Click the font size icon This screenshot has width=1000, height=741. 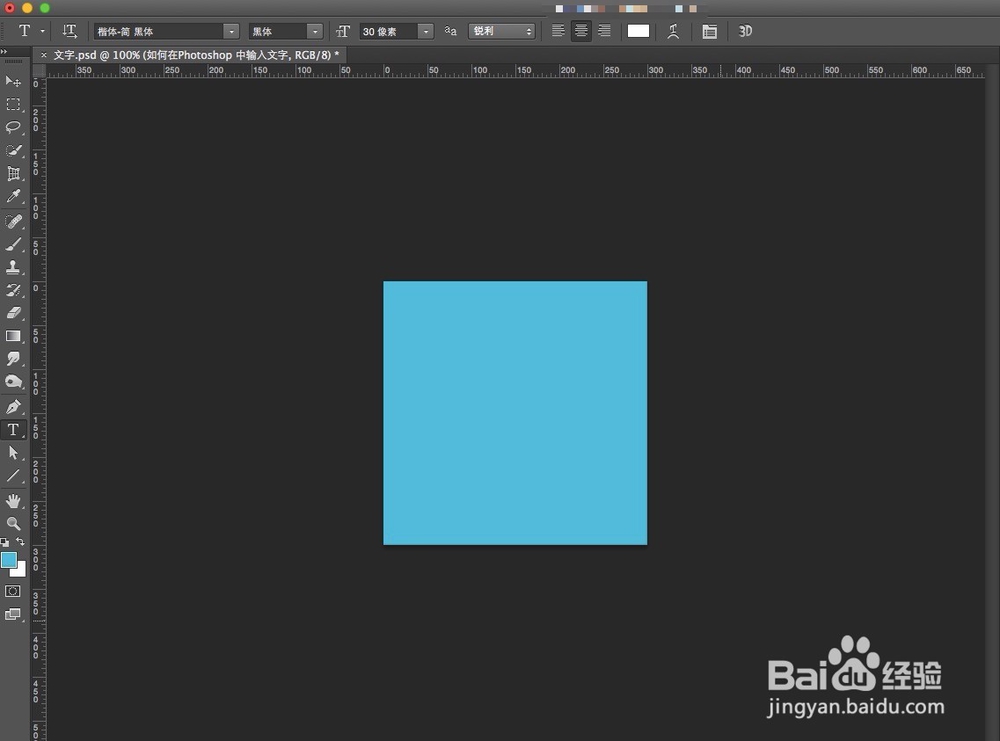pos(343,31)
